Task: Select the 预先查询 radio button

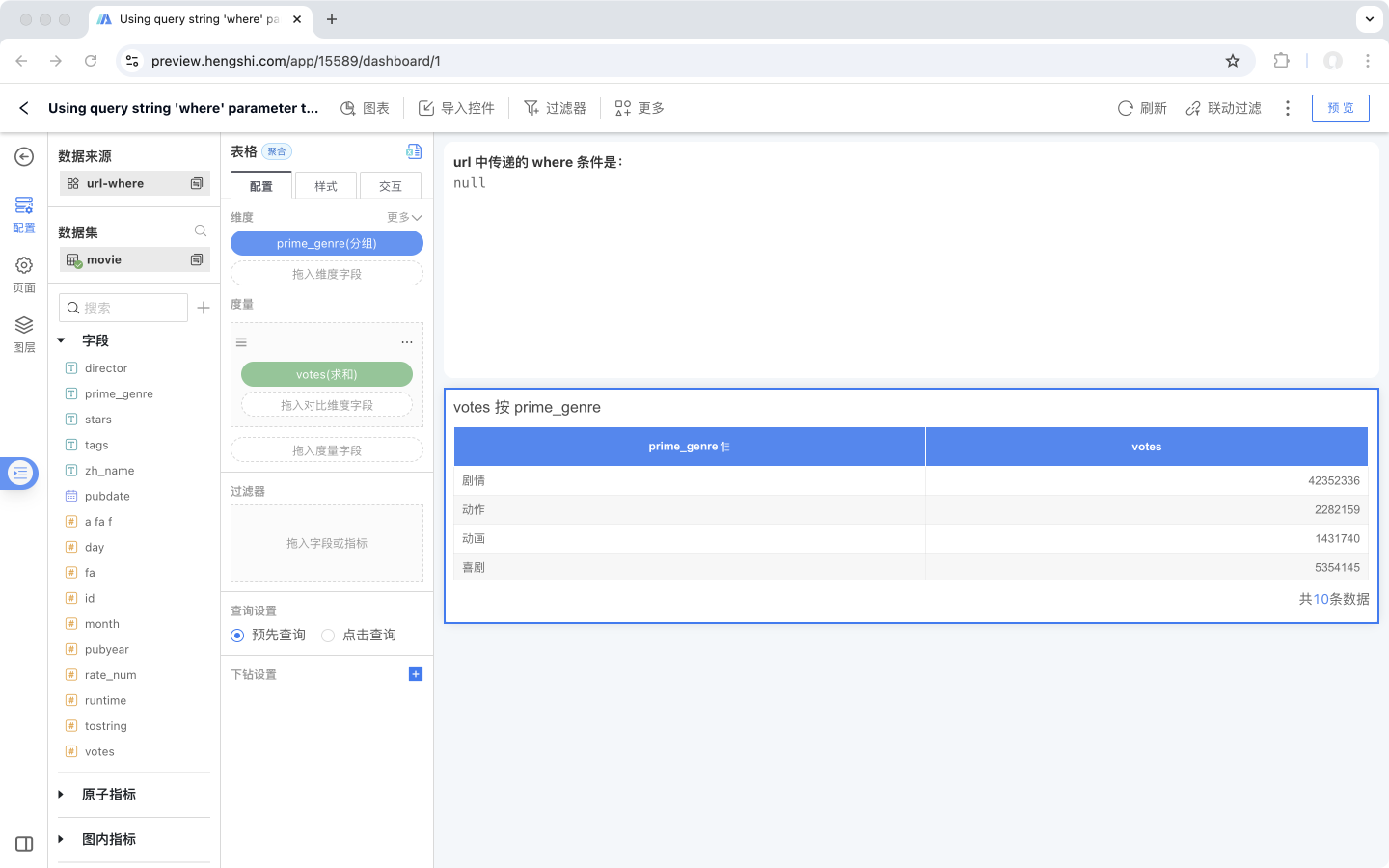Action: pyautogui.click(x=237, y=636)
